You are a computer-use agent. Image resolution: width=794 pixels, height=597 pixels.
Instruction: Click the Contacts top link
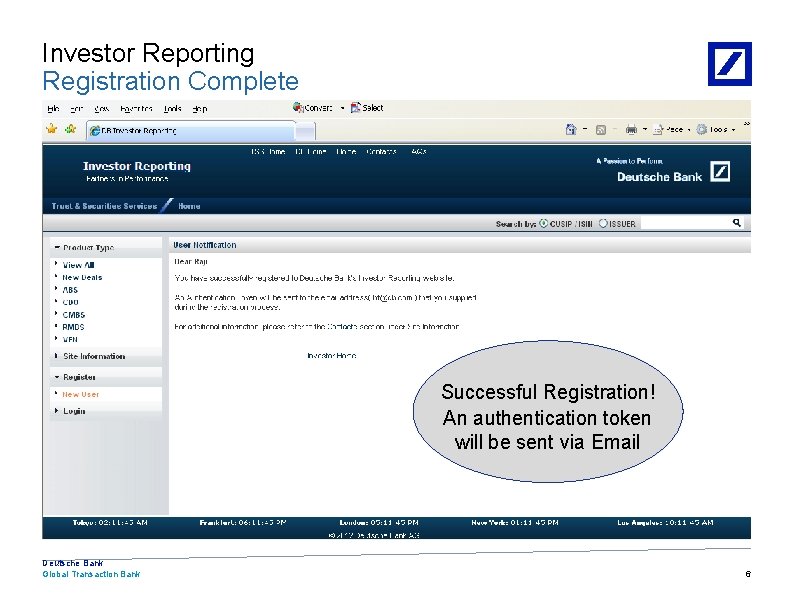tap(381, 151)
